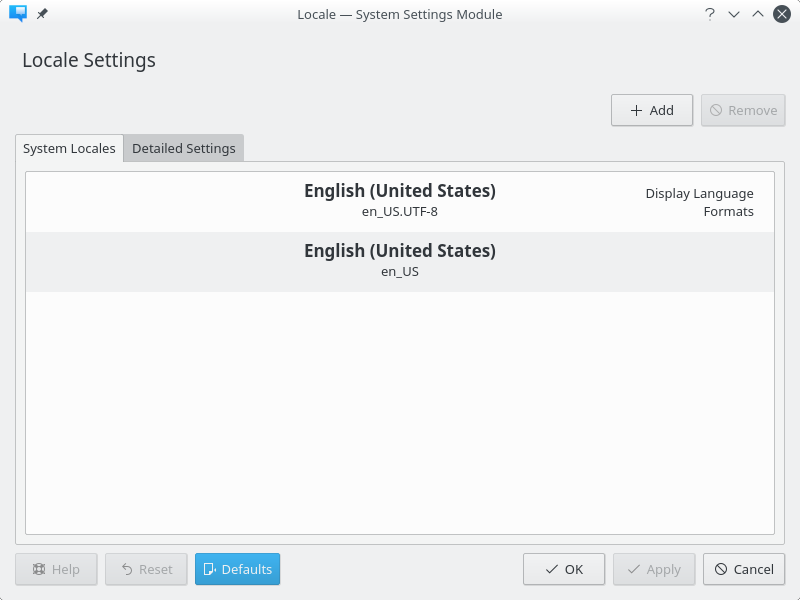
Task: Click the Display Language label
Action: point(699,193)
